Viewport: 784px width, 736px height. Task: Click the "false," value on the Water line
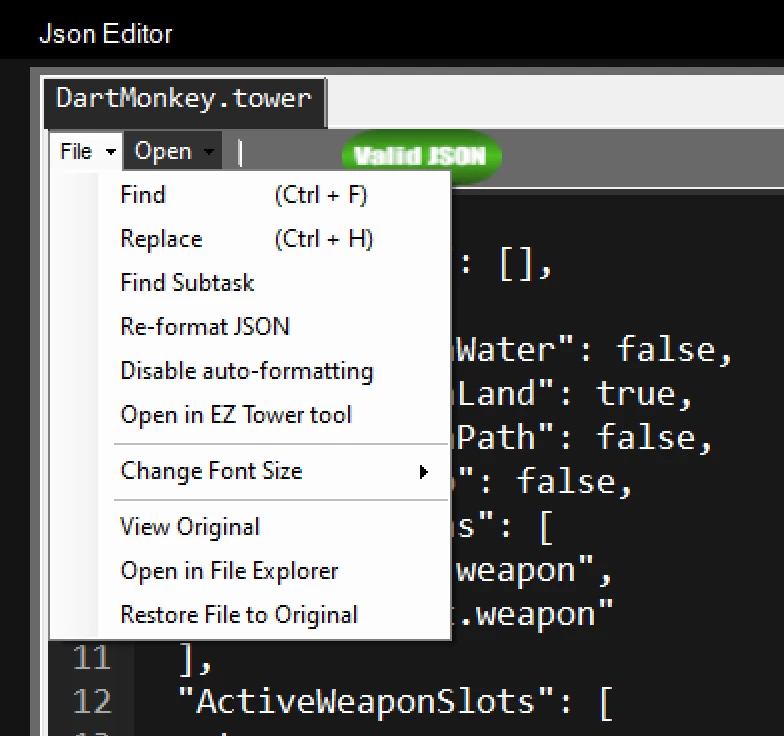point(675,350)
